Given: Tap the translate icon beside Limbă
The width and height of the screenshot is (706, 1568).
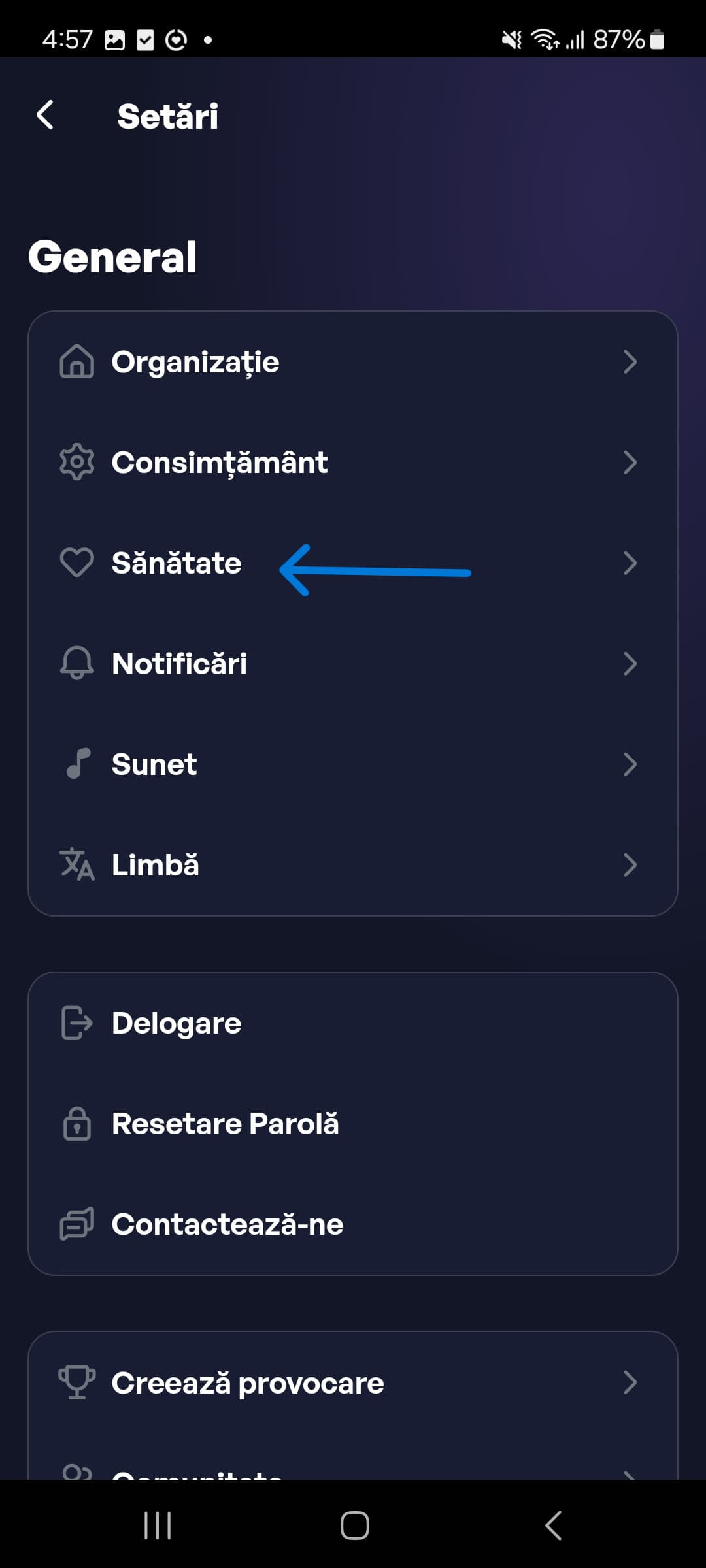Looking at the screenshot, I should pyautogui.click(x=77, y=864).
